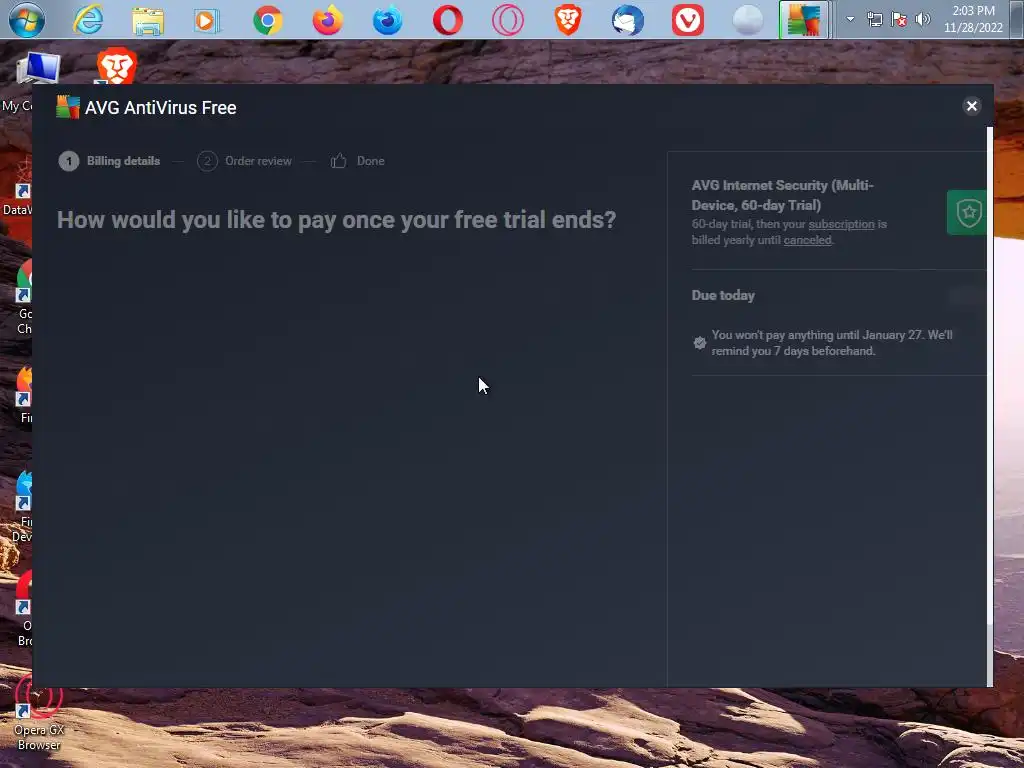This screenshot has height=768, width=1024.
Task: Click the January 27 payment reminder text
Action: click(832, 343)
